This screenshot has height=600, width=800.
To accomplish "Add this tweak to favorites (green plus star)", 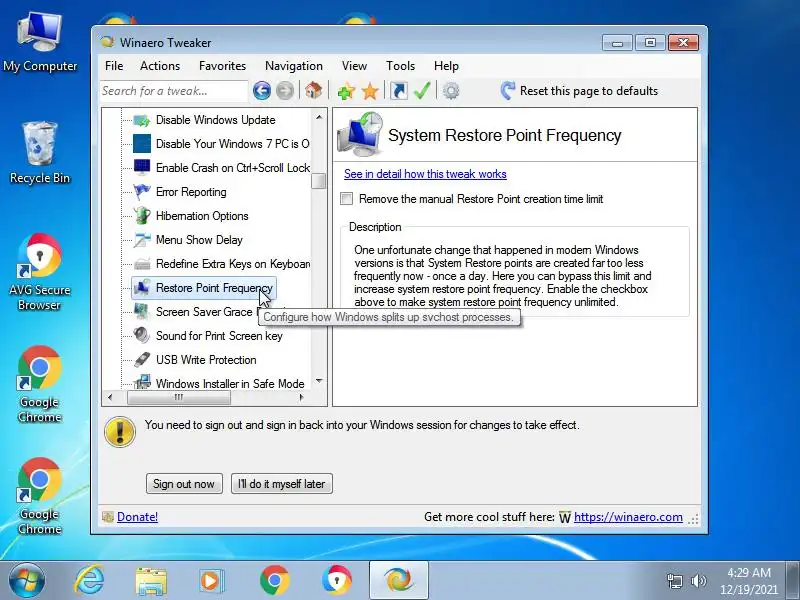I will click(x=346, y=91).
